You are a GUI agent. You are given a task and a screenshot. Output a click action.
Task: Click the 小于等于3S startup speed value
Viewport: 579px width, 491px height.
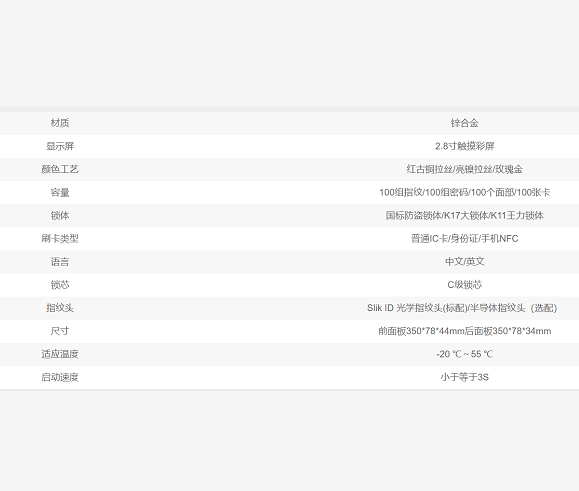[465, 377]
